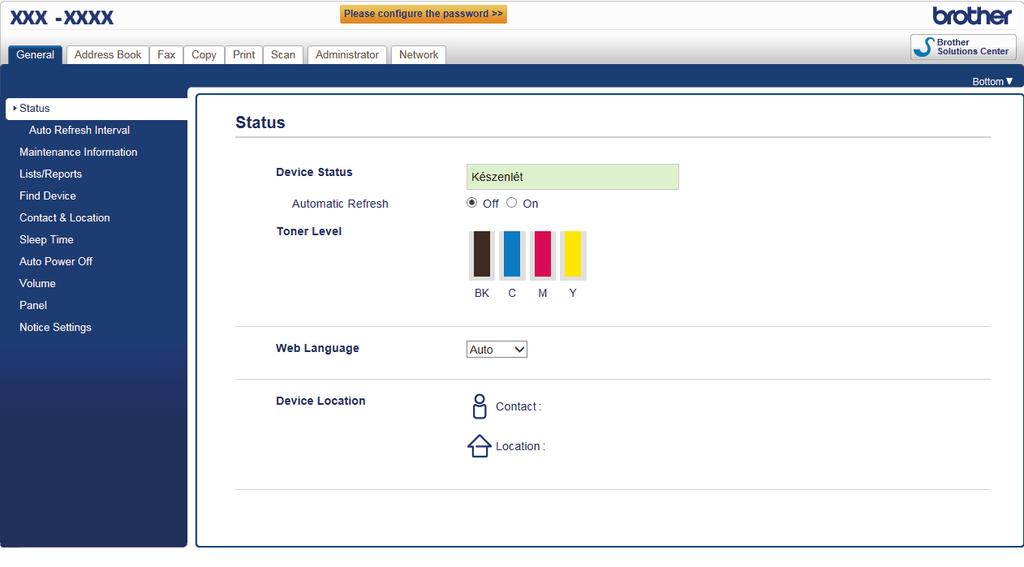Viewport: 1024px width, 567px height.
Task: Open Maintenance Information page
Action: click(78, 152)
